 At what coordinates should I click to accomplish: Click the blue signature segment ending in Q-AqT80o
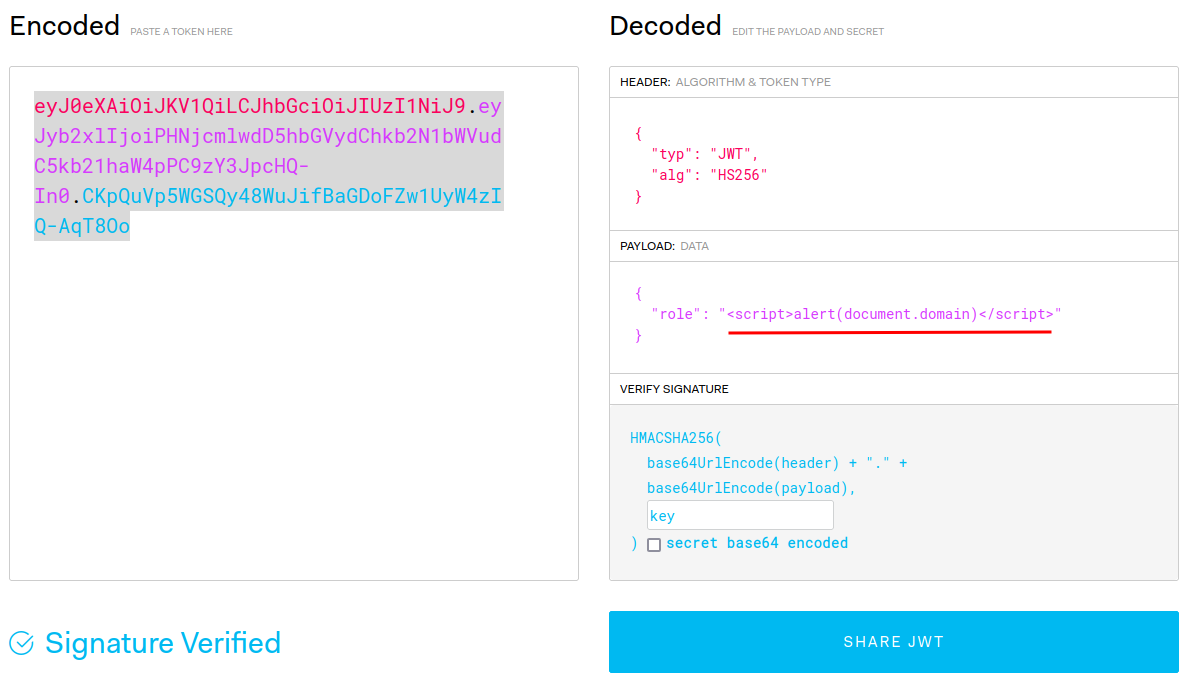82,226
